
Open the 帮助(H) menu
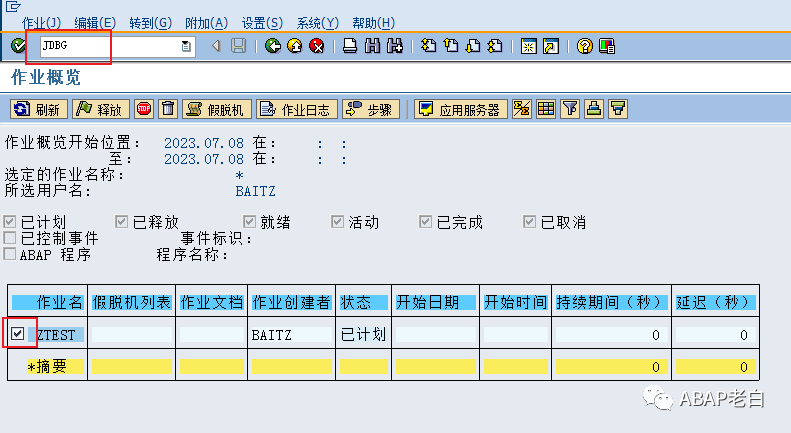tap(373, 23)
